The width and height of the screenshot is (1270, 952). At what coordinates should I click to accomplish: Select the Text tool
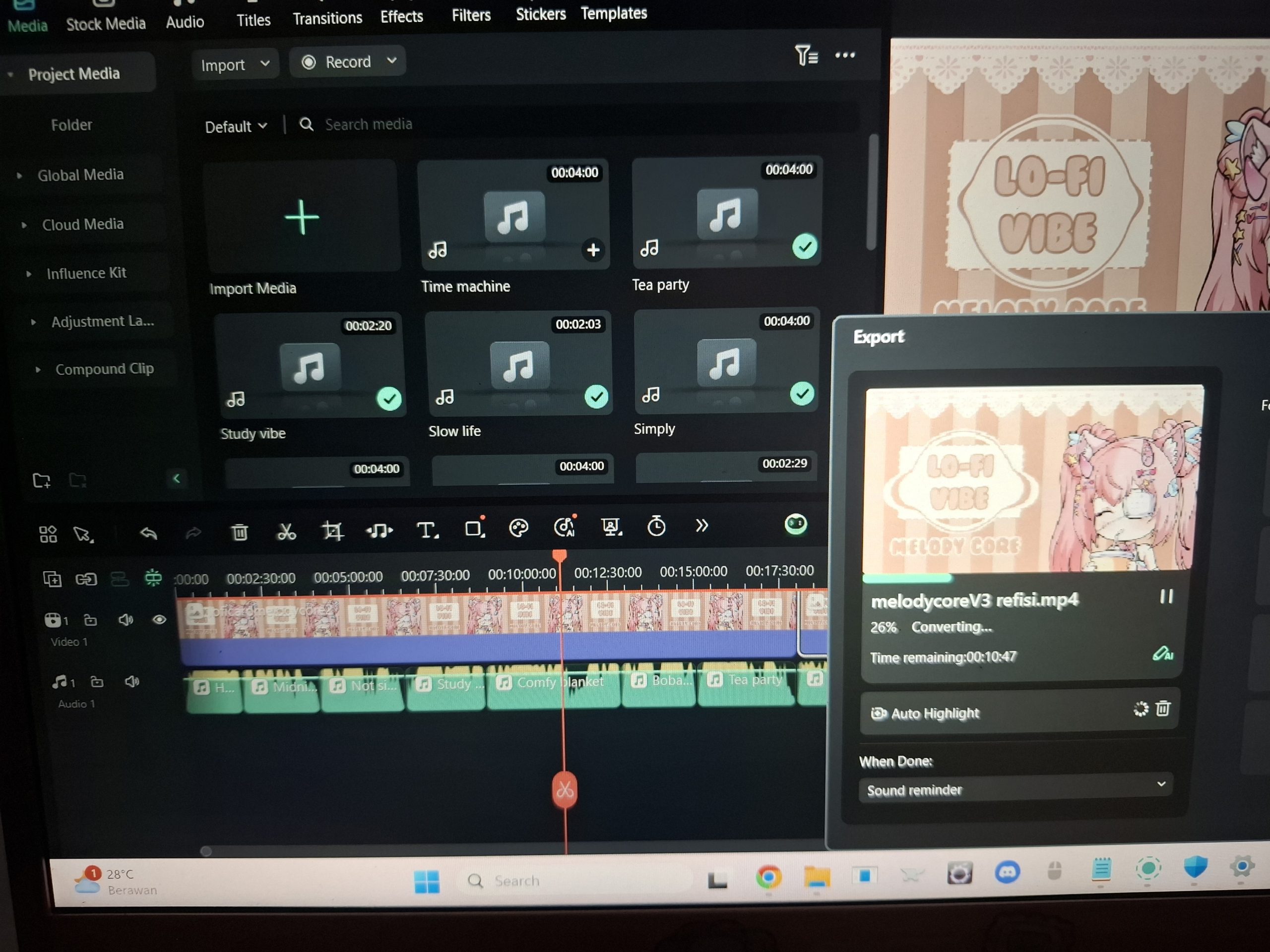pos(427,529)
